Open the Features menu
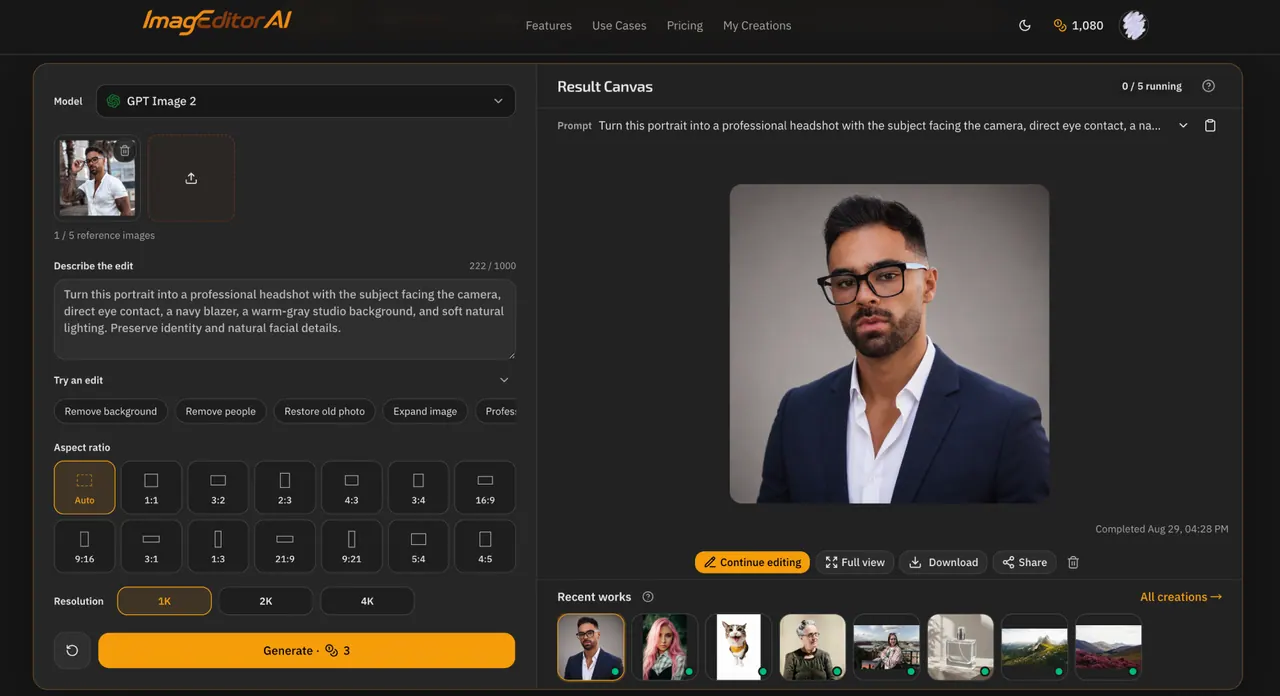The height and width of the screenshot is (696, 1280). pos(549,26)
